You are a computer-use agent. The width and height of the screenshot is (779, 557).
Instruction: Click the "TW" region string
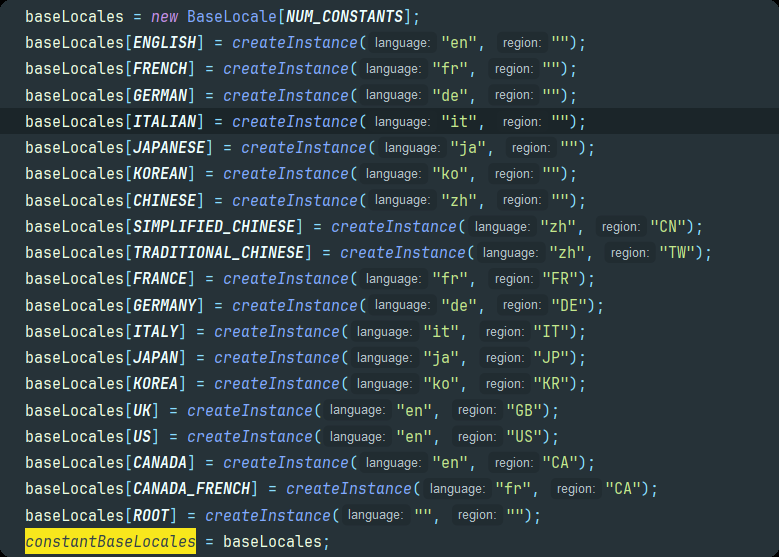677,252
